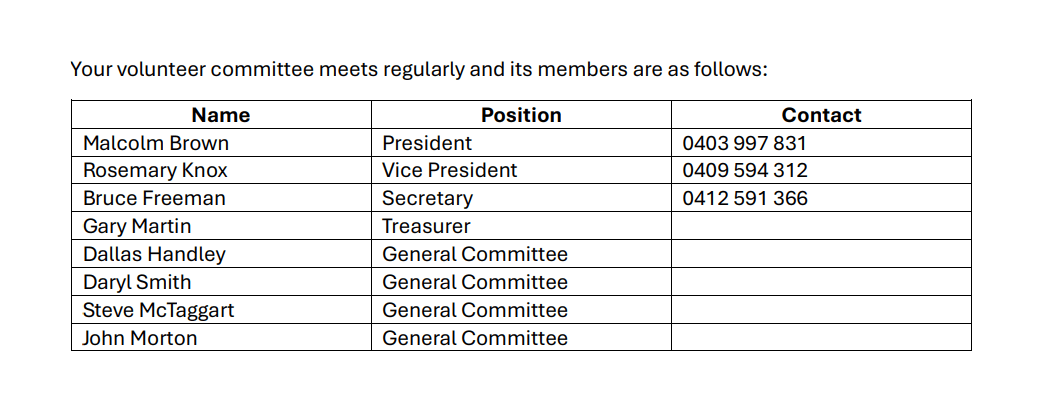Click the President position cell
Image resolution: width=1051 pixels, height=411 pixels.
pos(427,143)
